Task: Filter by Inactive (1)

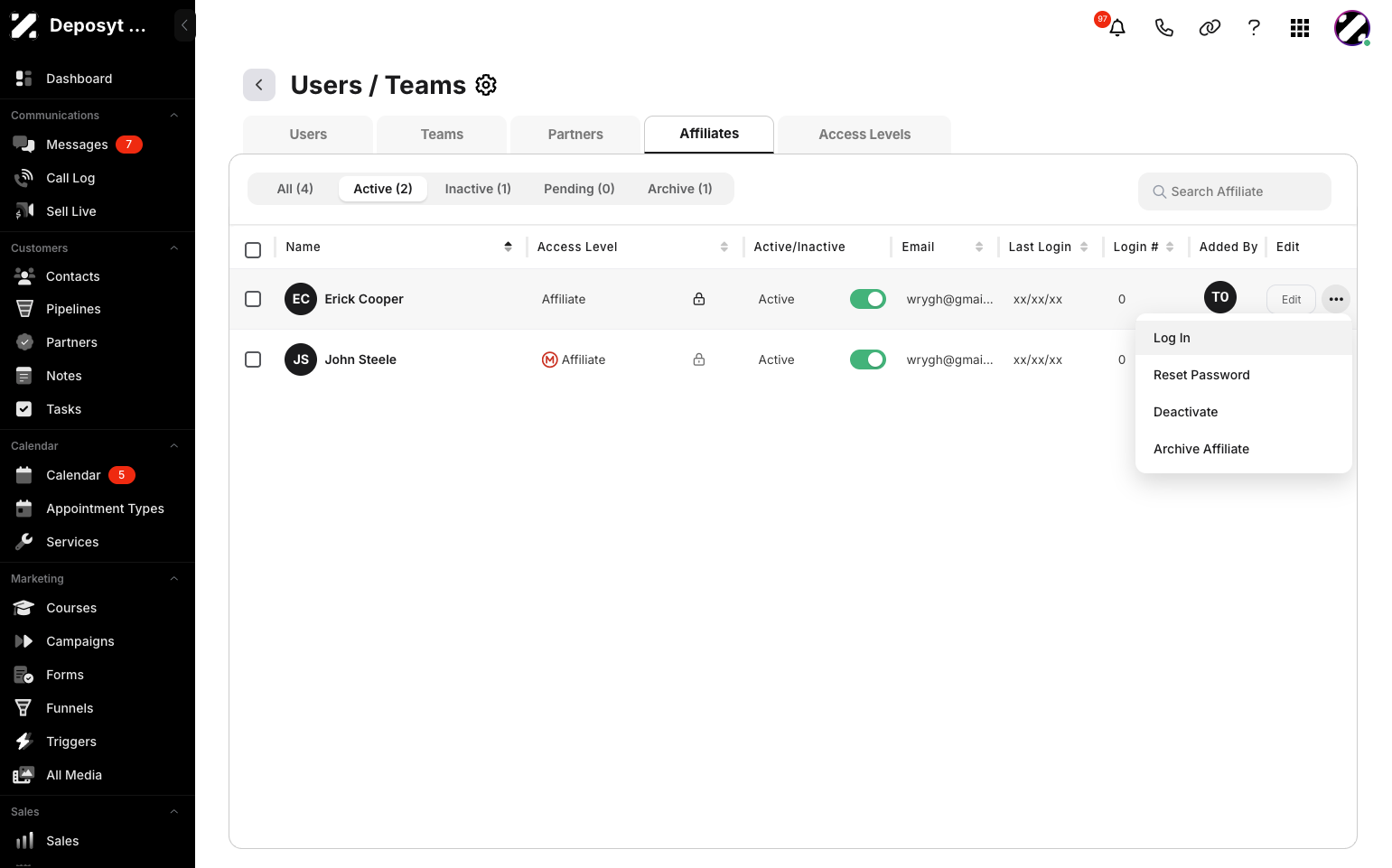Action: (x=478, y=189)
